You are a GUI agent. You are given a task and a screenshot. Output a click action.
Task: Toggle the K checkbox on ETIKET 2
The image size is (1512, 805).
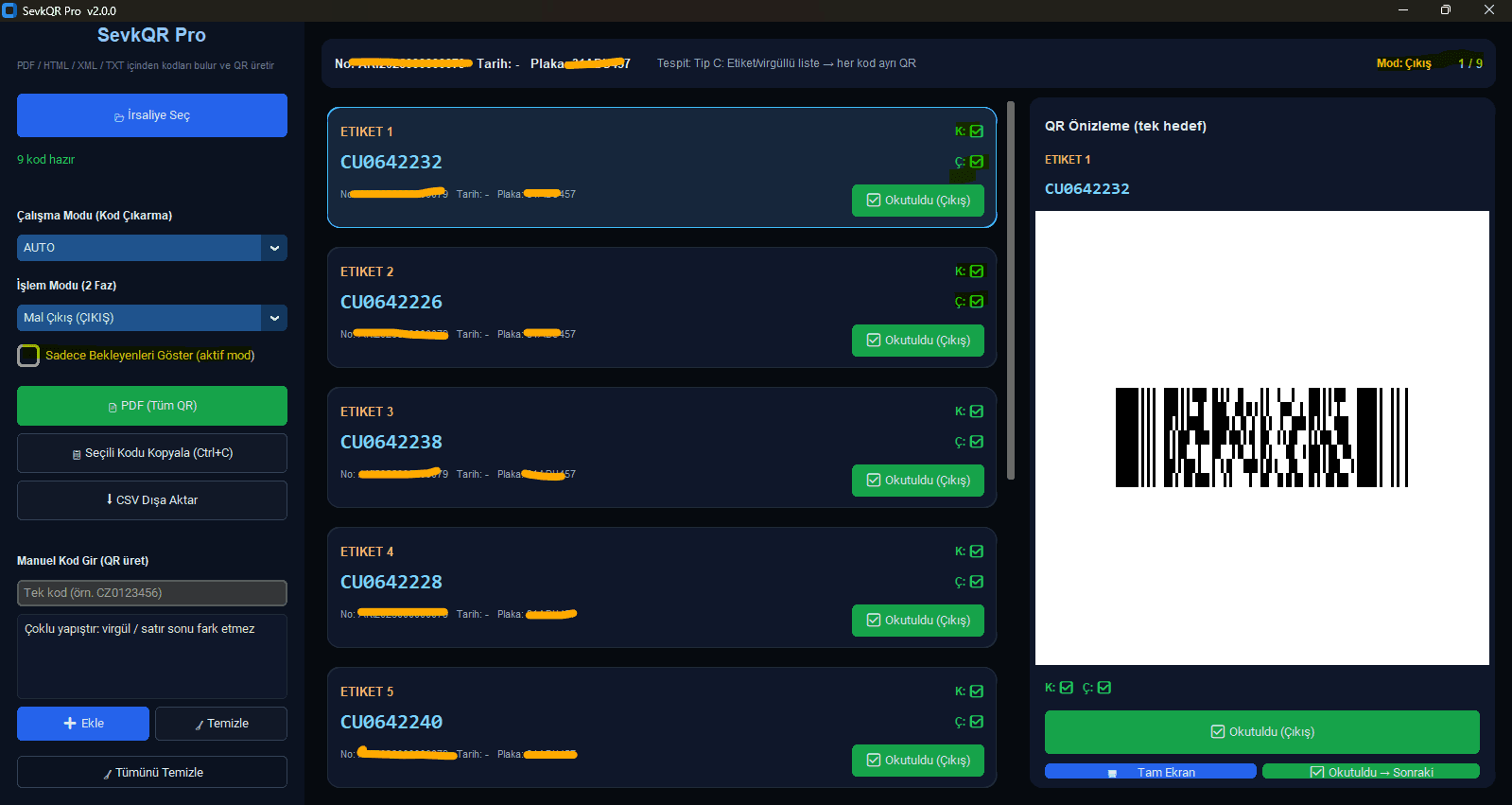[977, 271]
